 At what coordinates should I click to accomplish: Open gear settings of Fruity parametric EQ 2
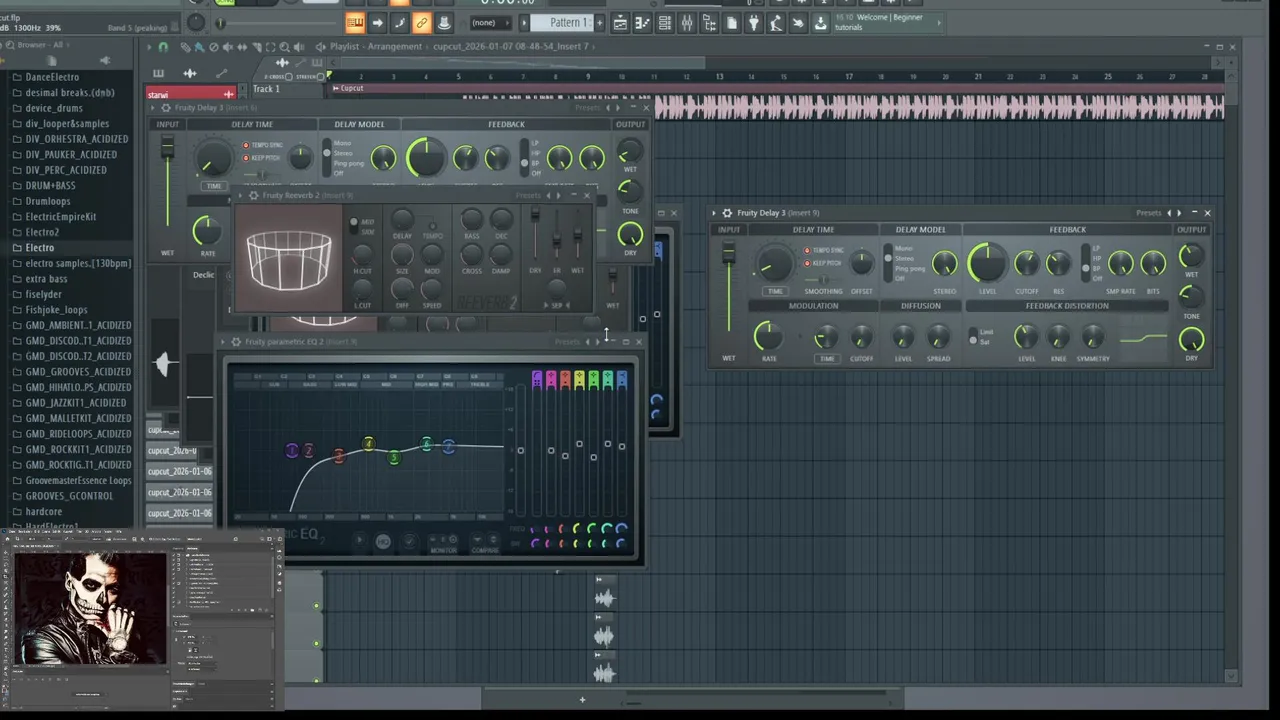coord(236,342)
